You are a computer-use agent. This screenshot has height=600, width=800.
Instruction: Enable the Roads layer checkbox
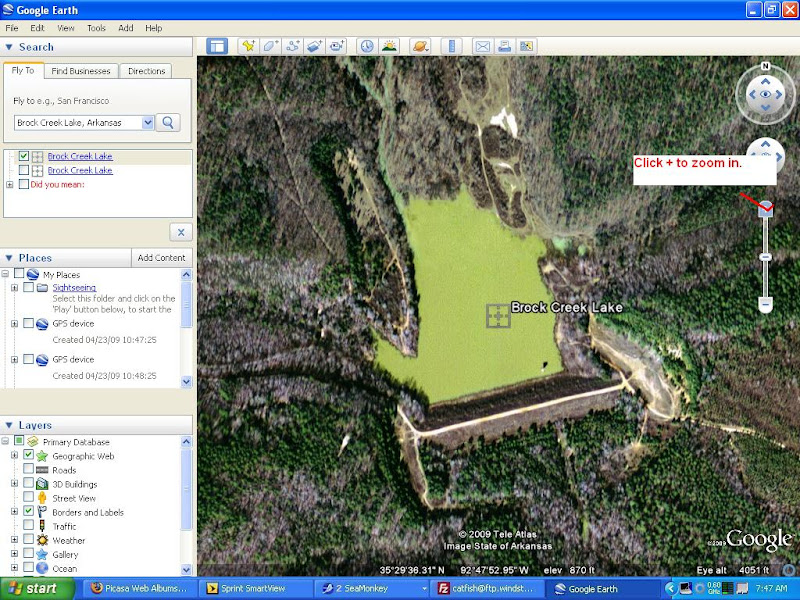click(28, 470)
